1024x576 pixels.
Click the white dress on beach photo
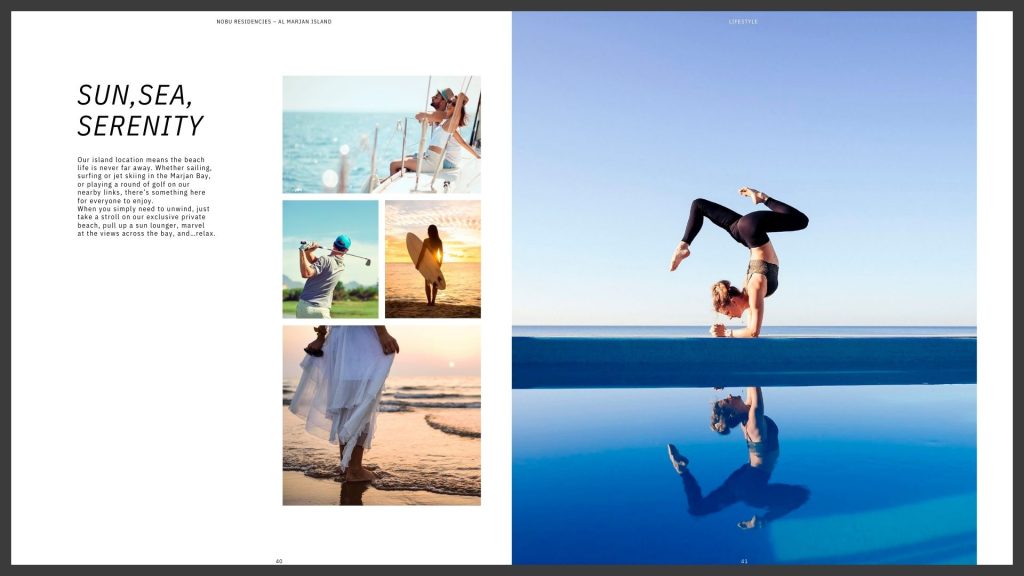tap(381, 415)
